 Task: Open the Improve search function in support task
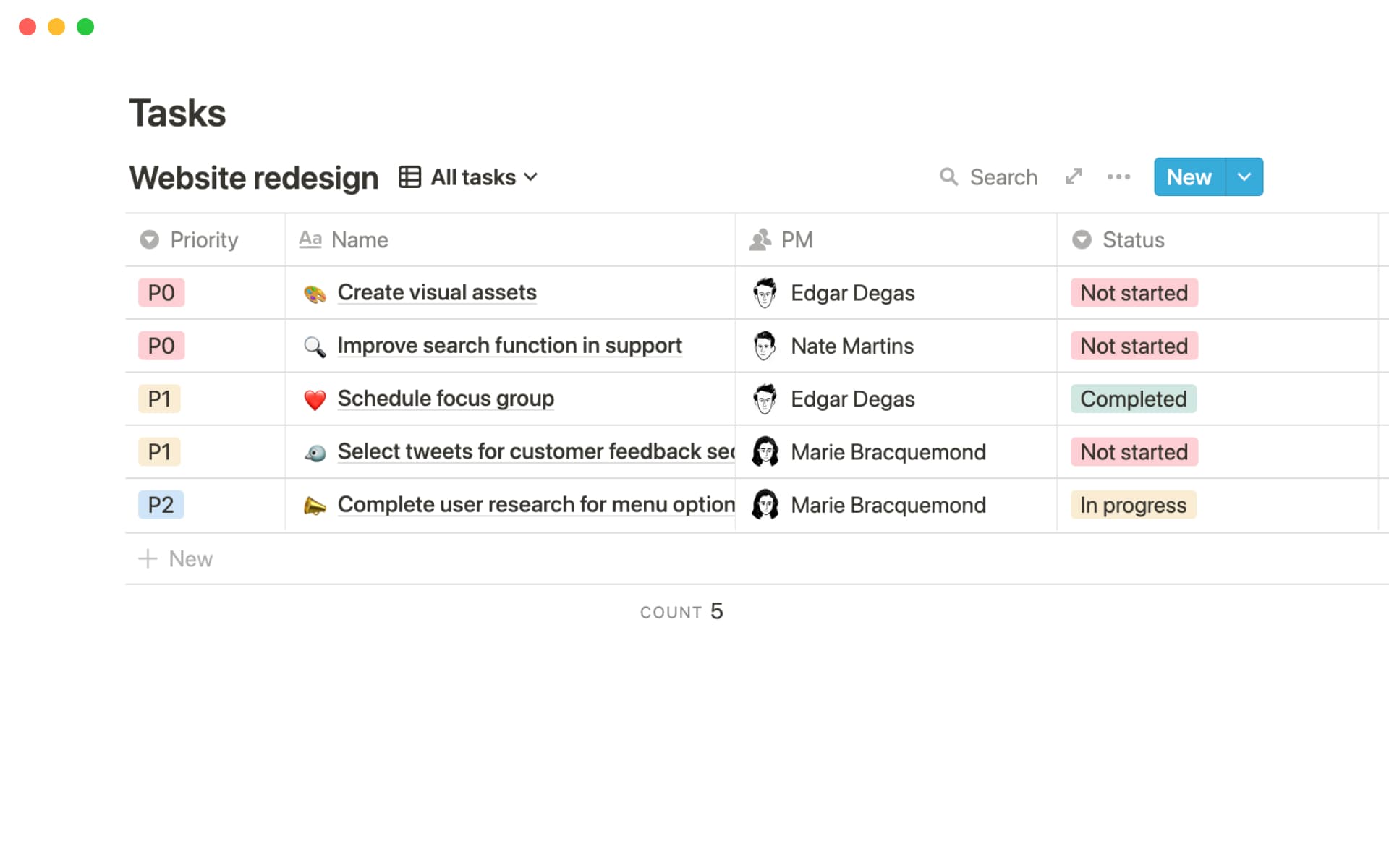509,346
